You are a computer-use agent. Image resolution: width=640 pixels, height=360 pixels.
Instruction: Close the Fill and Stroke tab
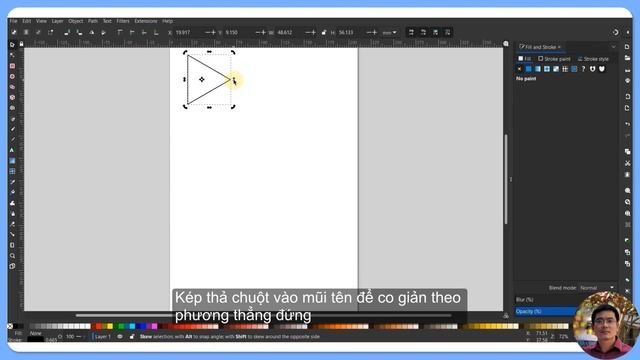(x=559, y=47)
